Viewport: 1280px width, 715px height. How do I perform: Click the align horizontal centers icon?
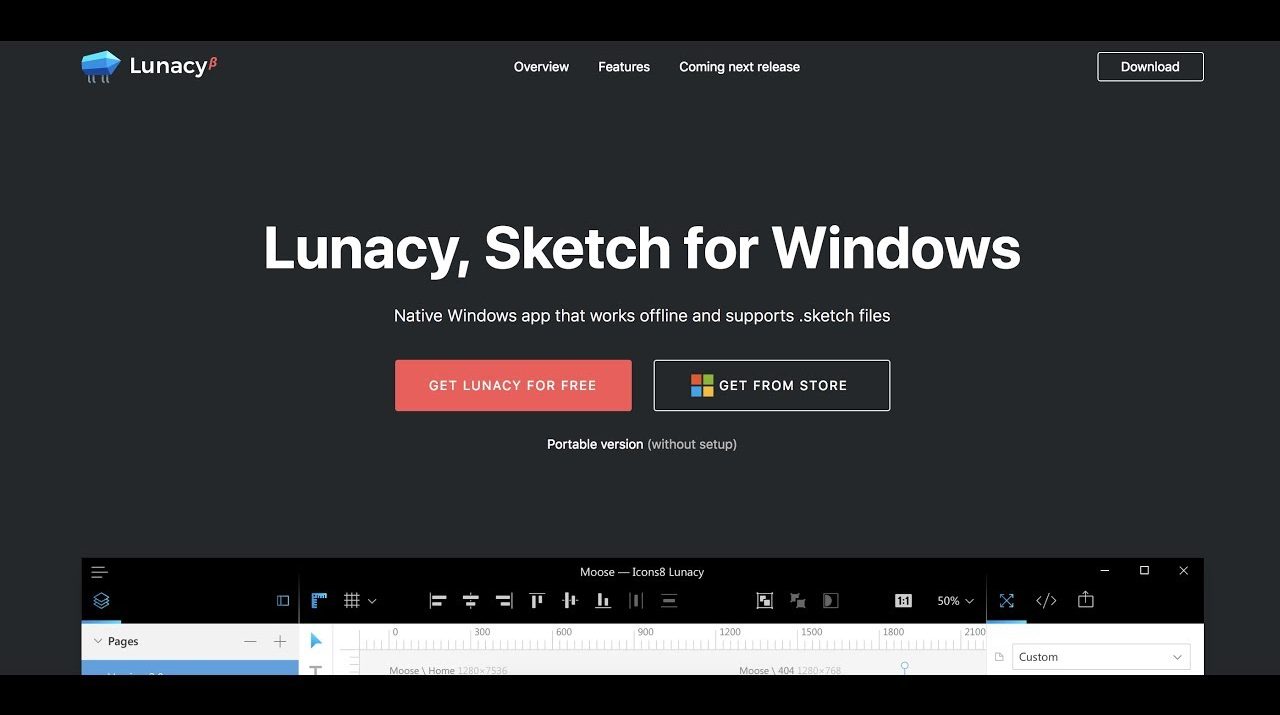(471, 601)
